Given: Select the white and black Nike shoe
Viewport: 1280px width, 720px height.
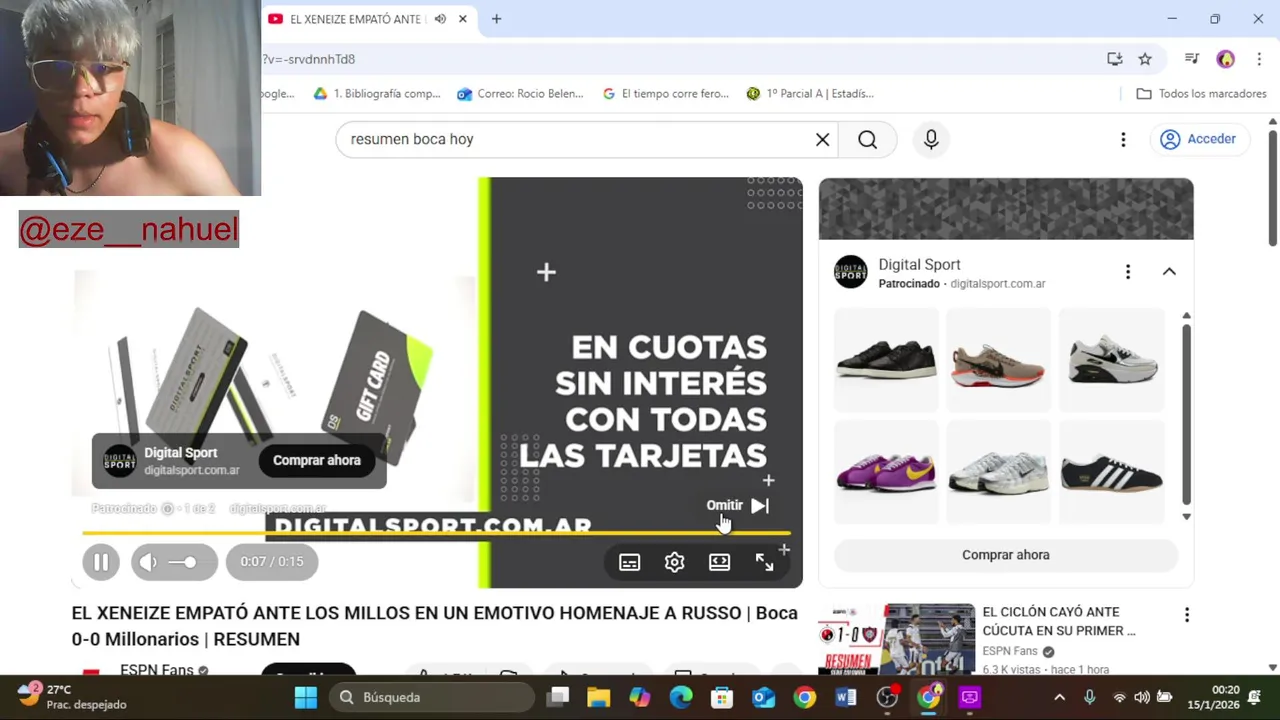Looking at the screenshot, I should pos(1111,360).
